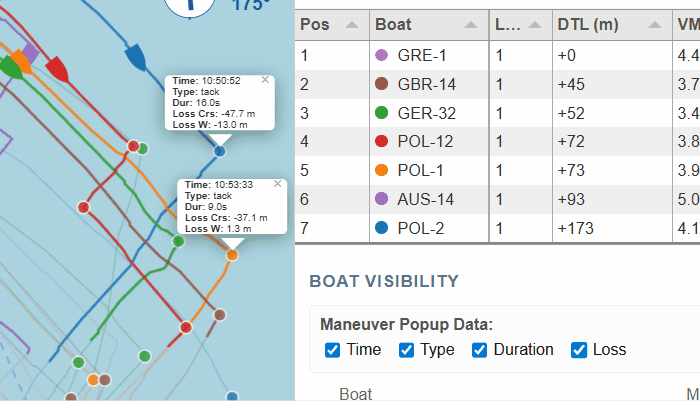Click the blue POL-2 boat icon on map

tap(136, 57)
